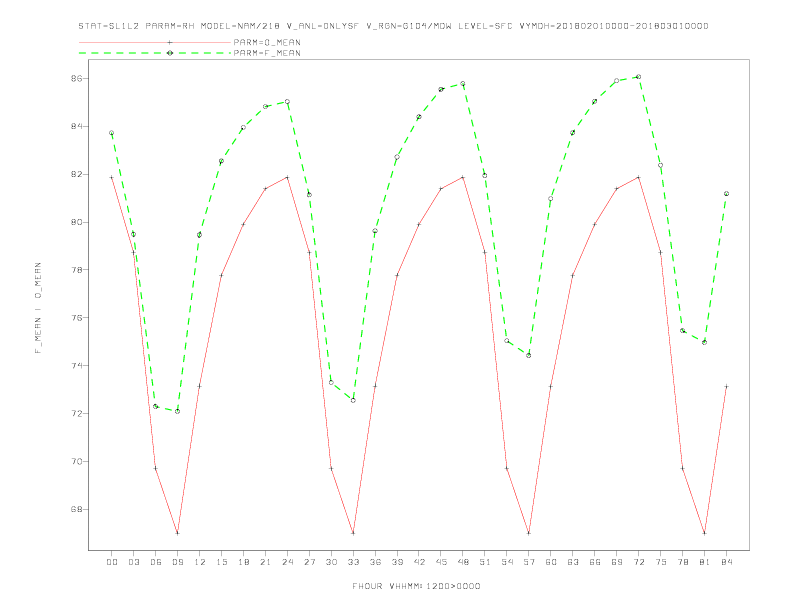Click the y-axis tick label 84
Image resolution: width=792 pixels, height=612 pixels.
coord(77,126)
